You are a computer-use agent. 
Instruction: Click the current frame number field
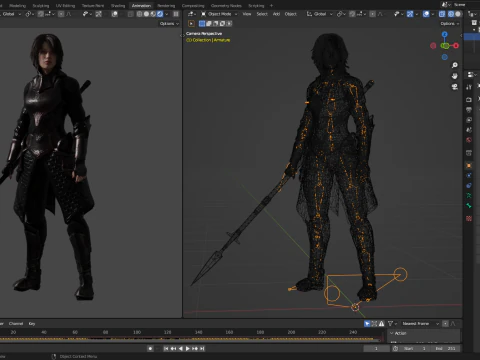click(x=376, y=348)
